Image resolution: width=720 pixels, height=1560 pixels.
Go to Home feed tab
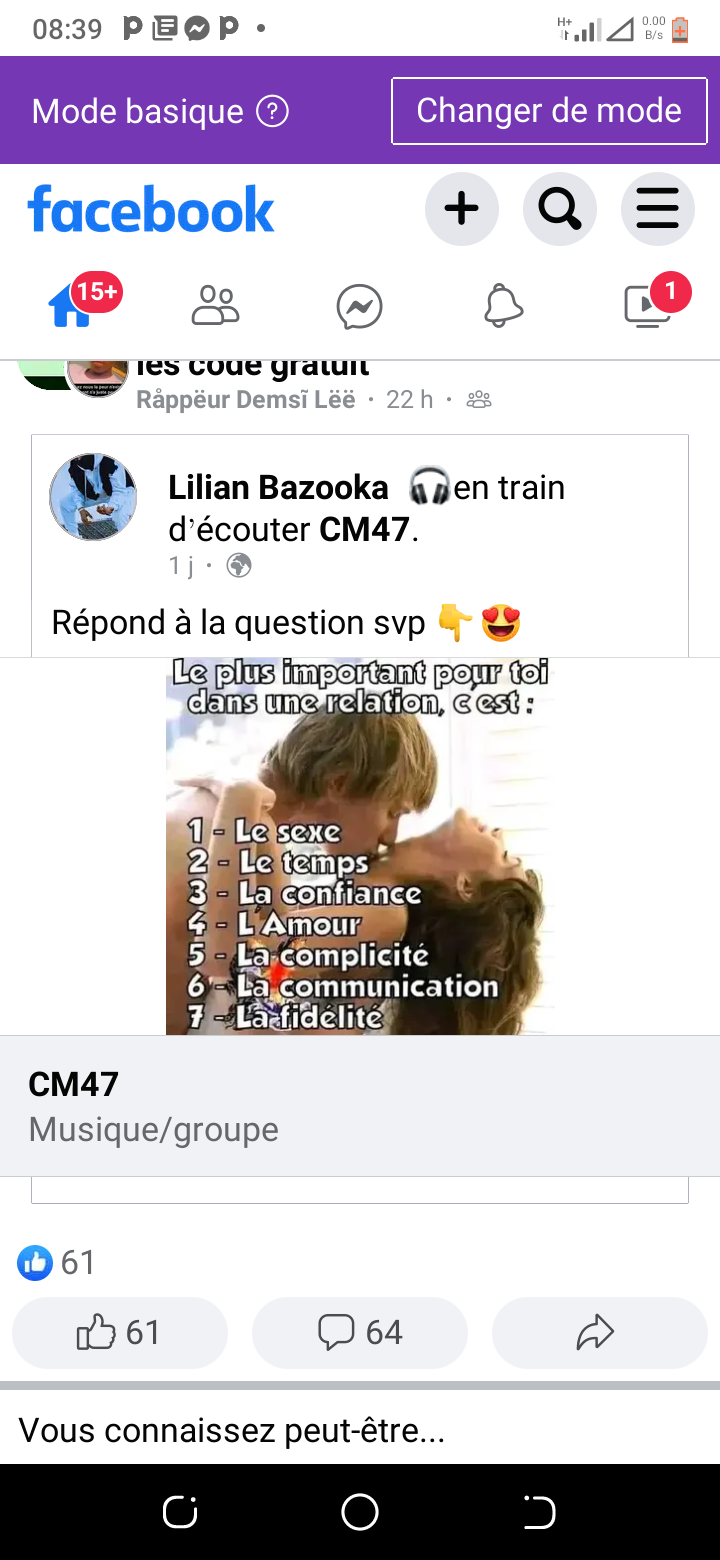tap(72, 305)
